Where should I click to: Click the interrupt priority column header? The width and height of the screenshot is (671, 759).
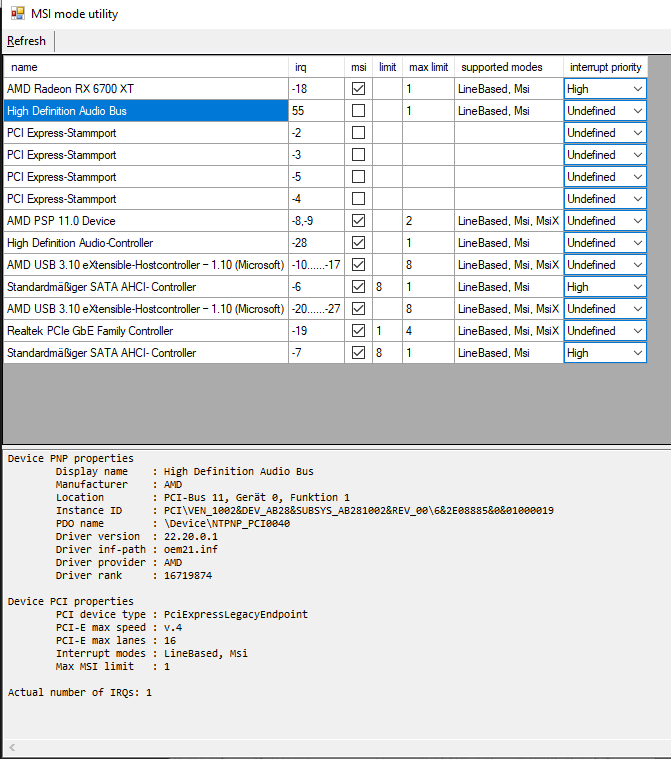point(605,67)
